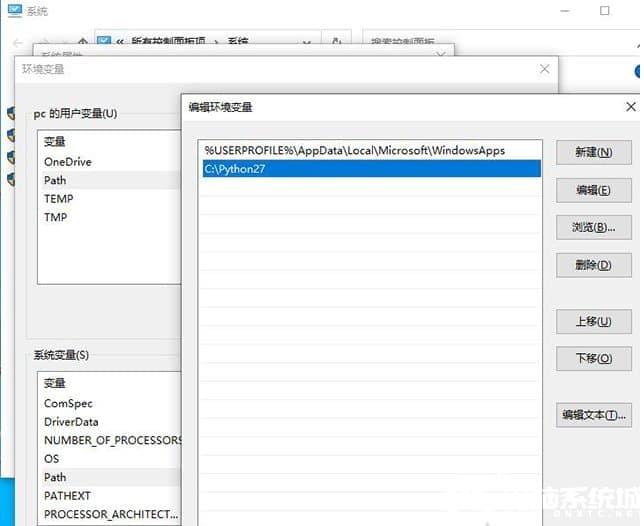Image resolution: width=644 pixels, height=526 pixels.
Task: Delete entry with 删除(D) button
Action: (593, 265)
